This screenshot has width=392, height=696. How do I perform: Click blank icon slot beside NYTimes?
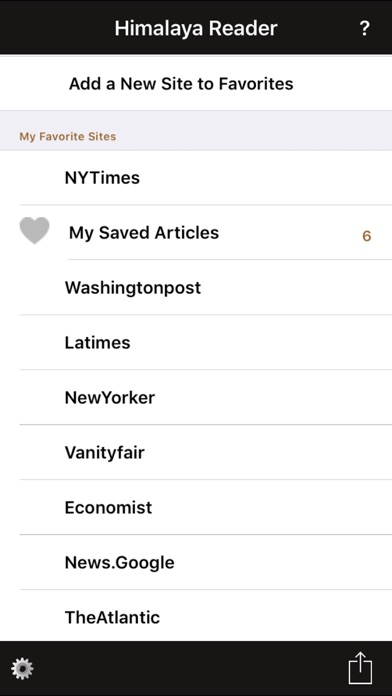(34, 178)
